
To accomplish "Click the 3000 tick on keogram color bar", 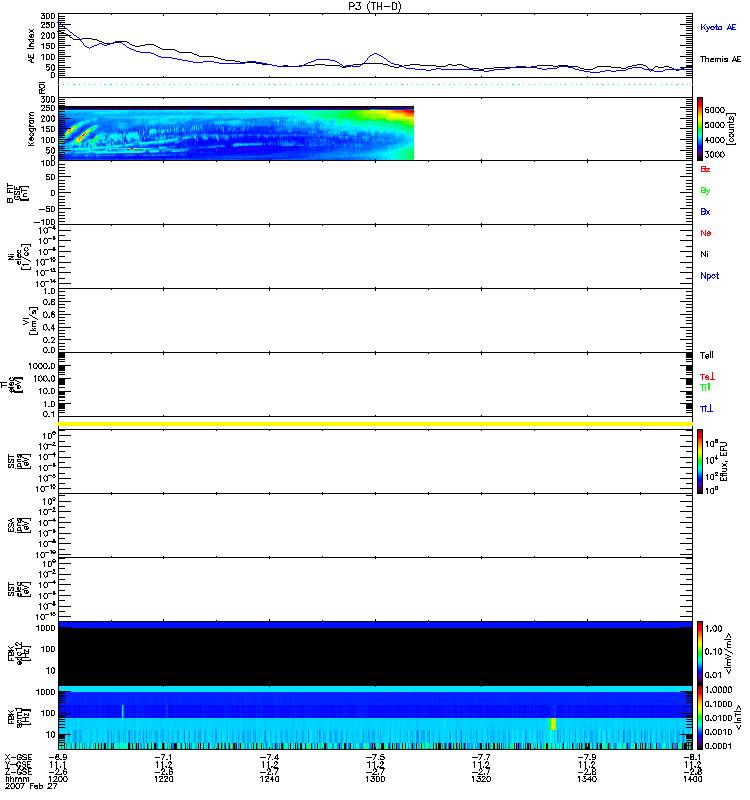I will [x=715, y=154].
